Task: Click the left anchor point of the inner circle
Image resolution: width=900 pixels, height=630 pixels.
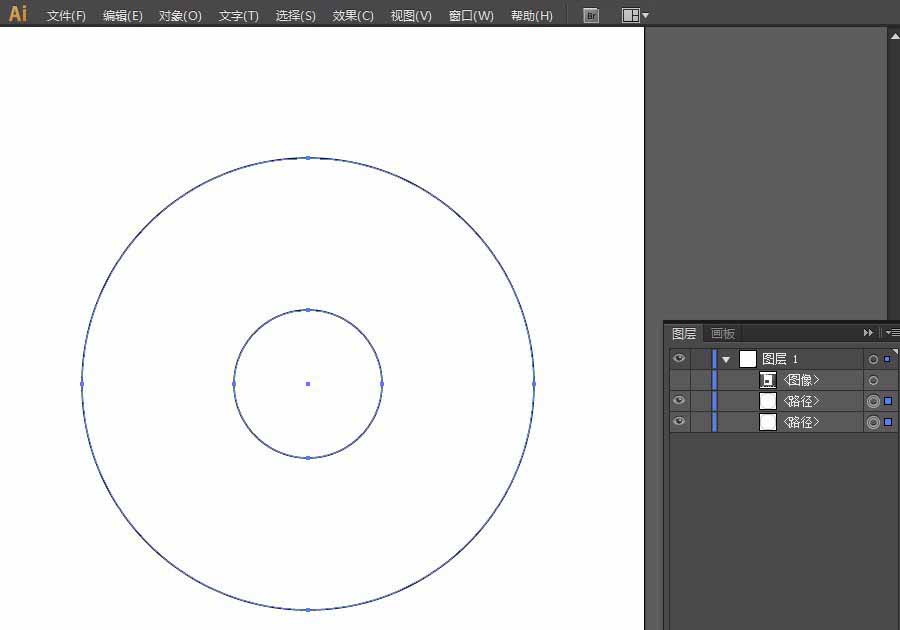Action: 234,384
